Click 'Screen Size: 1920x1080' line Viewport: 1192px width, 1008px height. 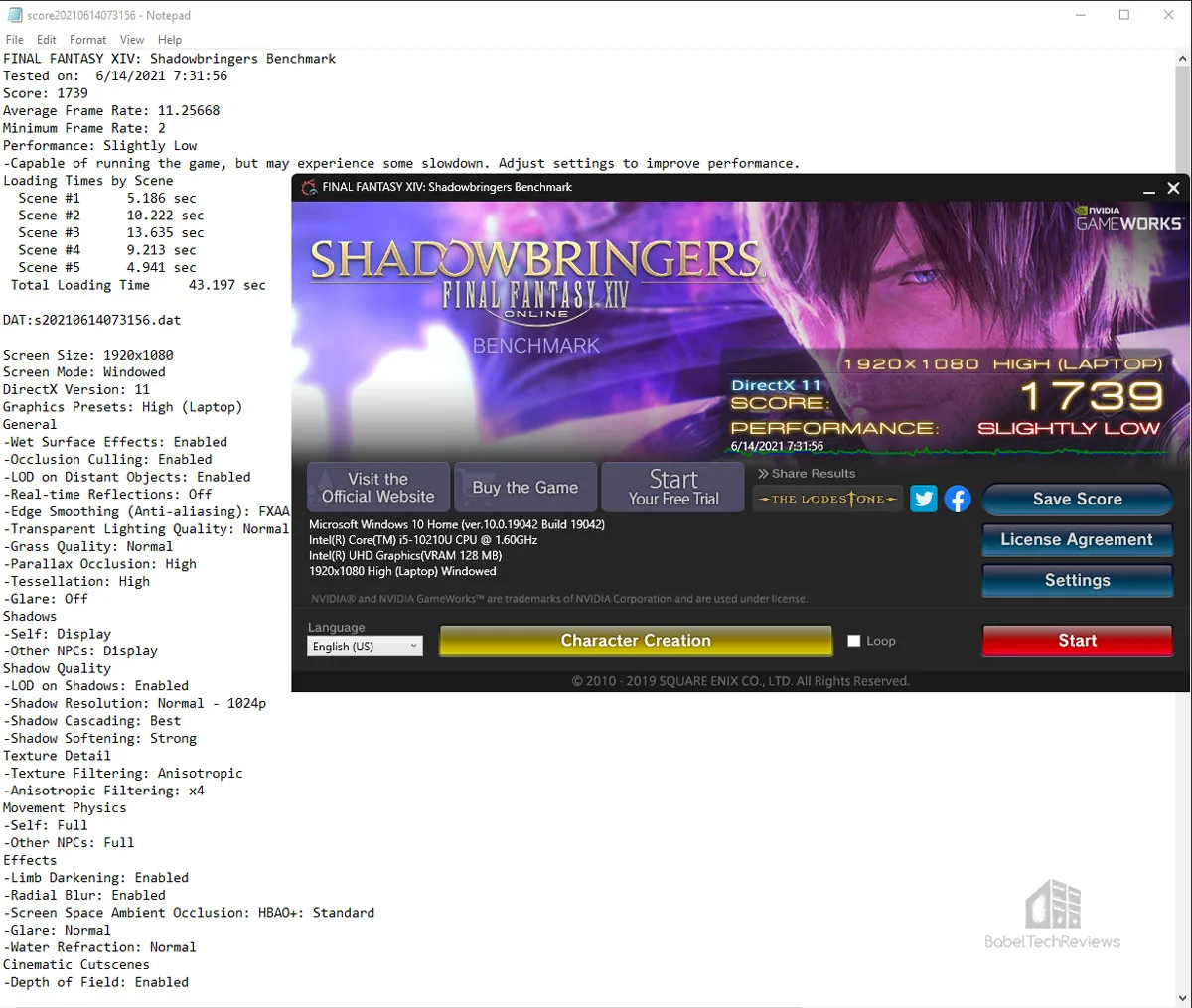[x=88, y=355]
